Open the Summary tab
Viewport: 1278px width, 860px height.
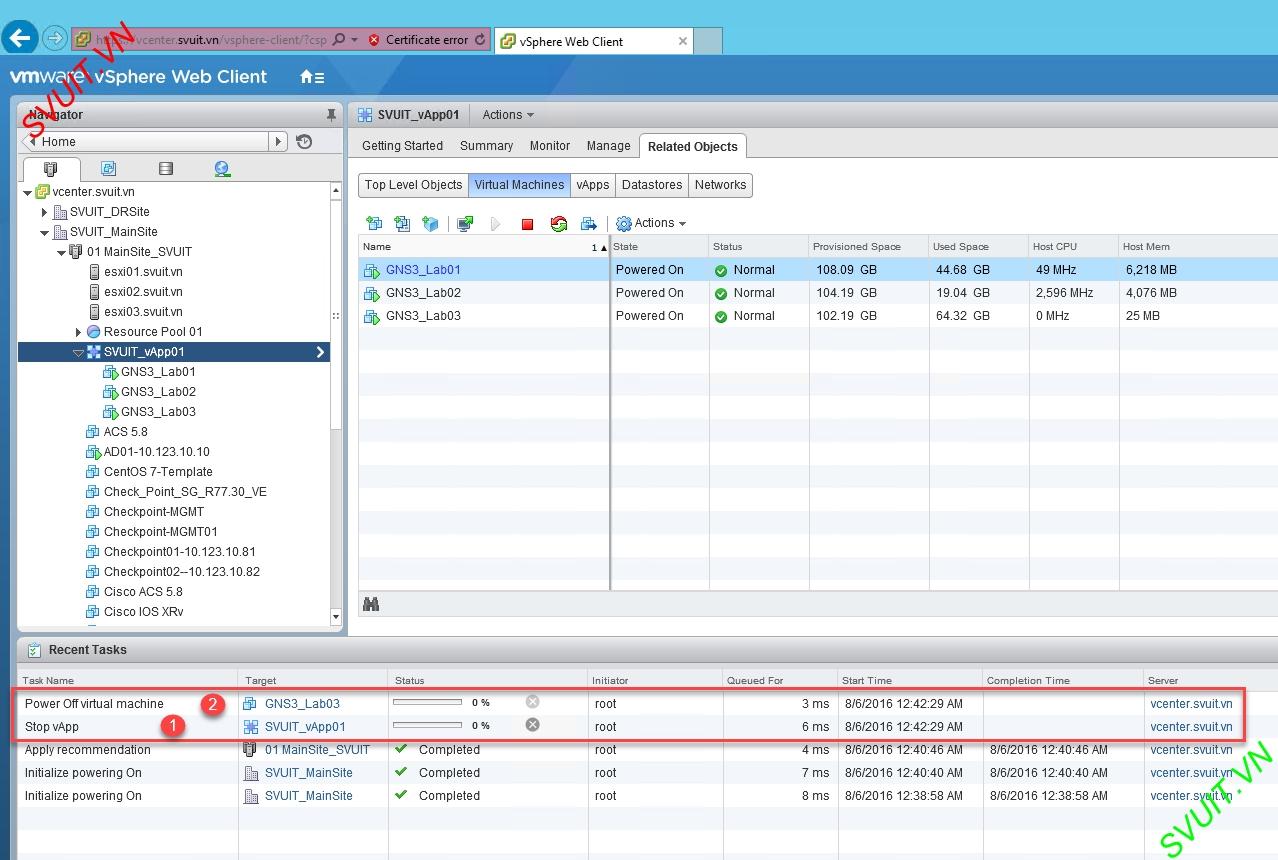point(486,146)
